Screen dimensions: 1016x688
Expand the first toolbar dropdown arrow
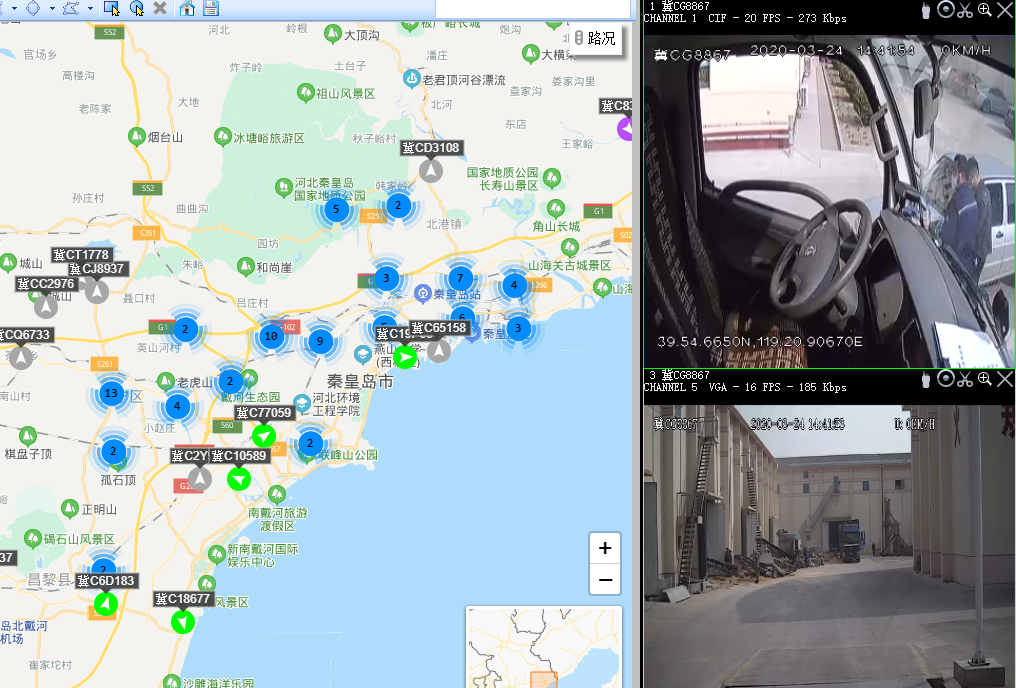click(14, 8)
